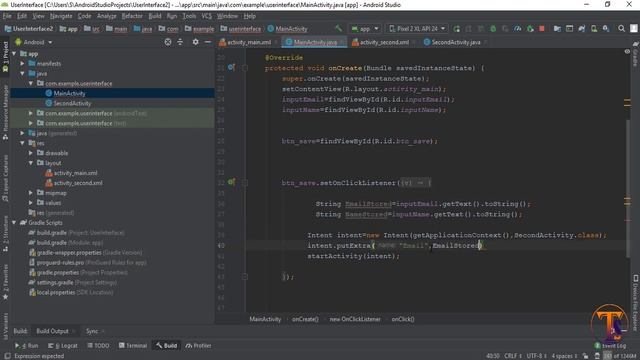
Task: Click the tool windows toggle icon in status bar corner
Action: (7, 356)
